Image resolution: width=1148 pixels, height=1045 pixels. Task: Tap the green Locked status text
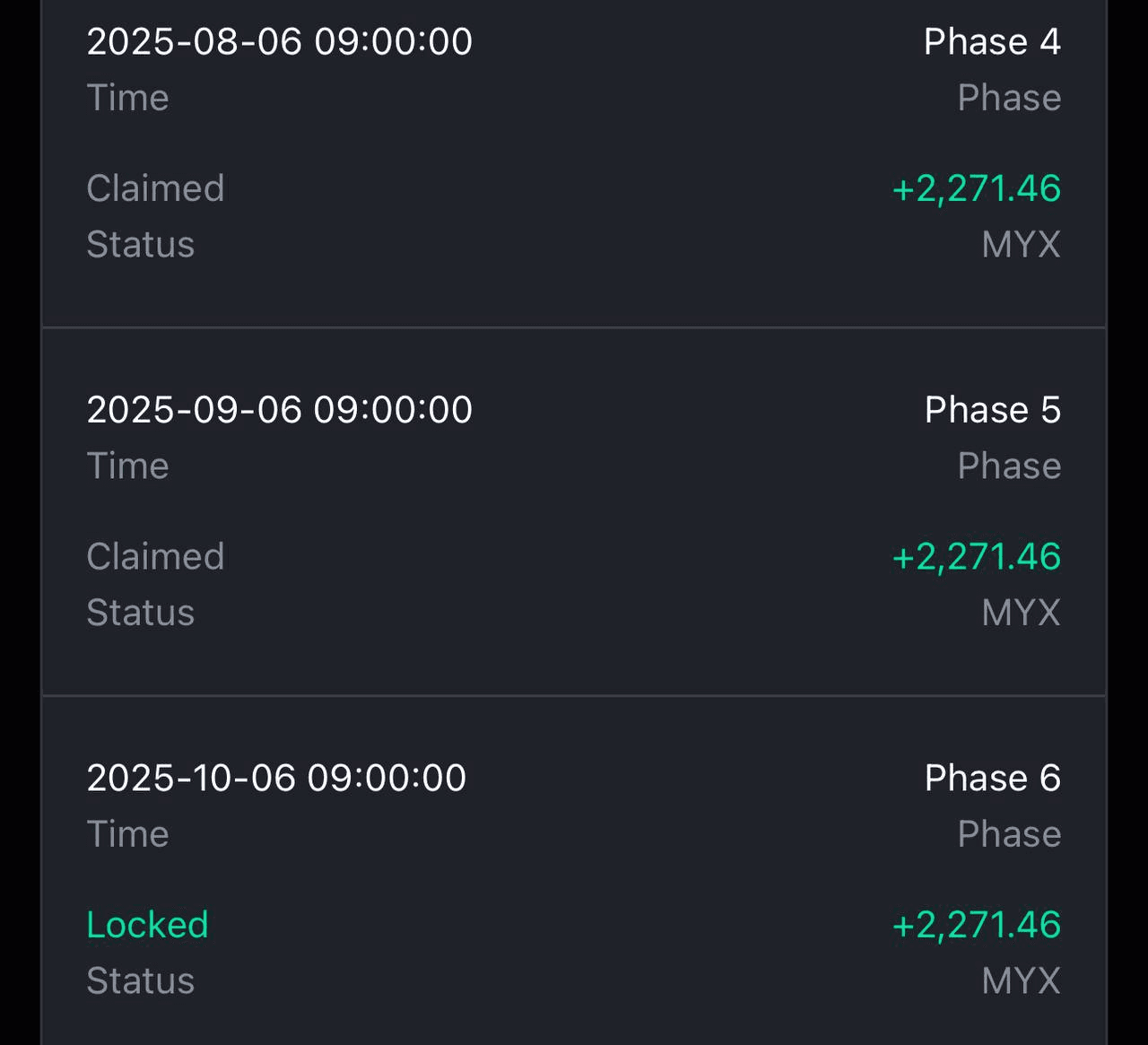click(147, 924)
